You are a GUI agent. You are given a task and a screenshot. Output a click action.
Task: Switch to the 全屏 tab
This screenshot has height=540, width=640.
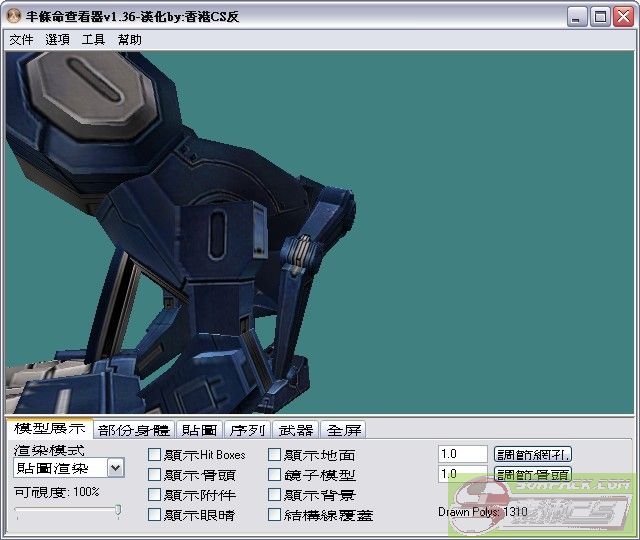(344, 430)
